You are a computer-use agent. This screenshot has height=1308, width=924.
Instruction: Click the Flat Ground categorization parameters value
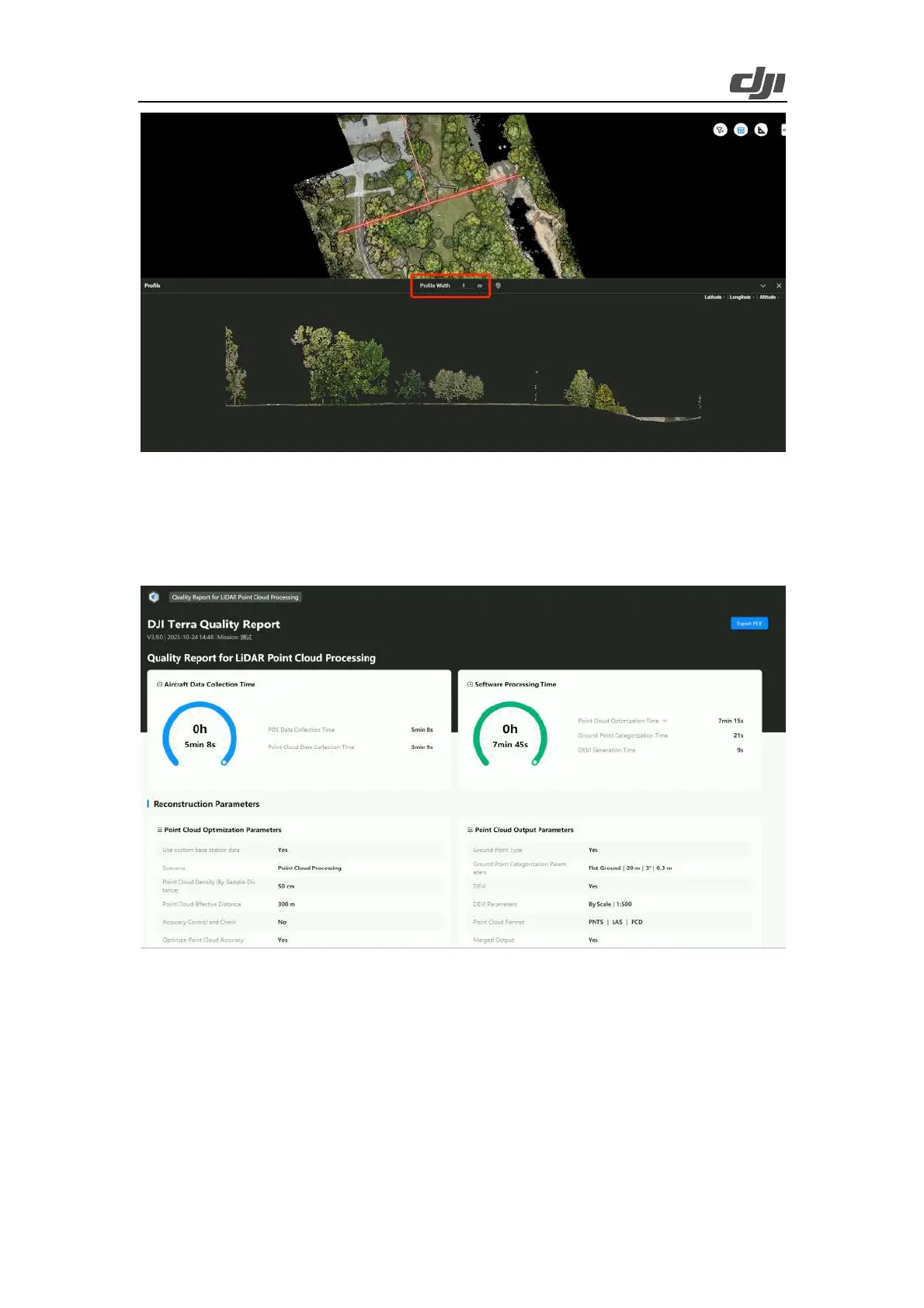(630, 868)
